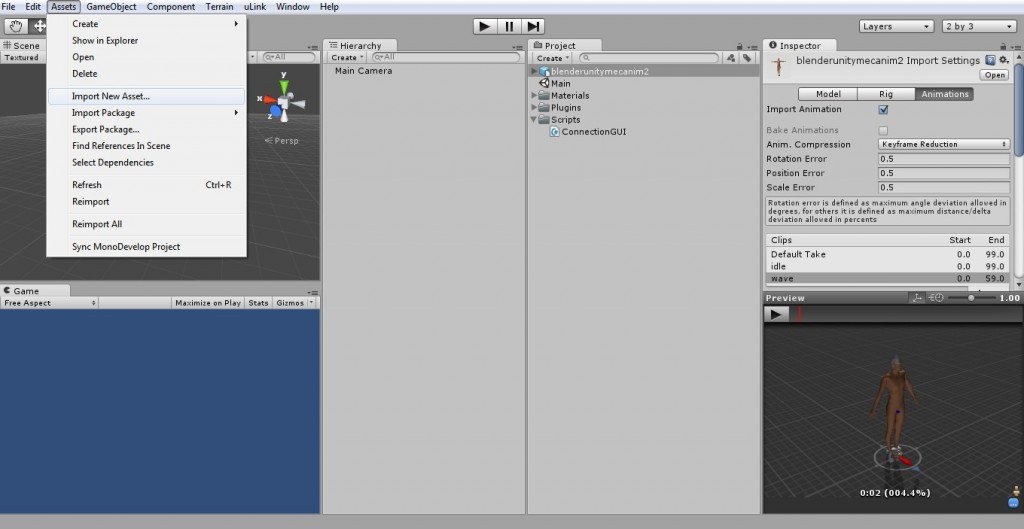Select the Hand tool in the toolbar
1024x529 pixels.
[16, 26]
